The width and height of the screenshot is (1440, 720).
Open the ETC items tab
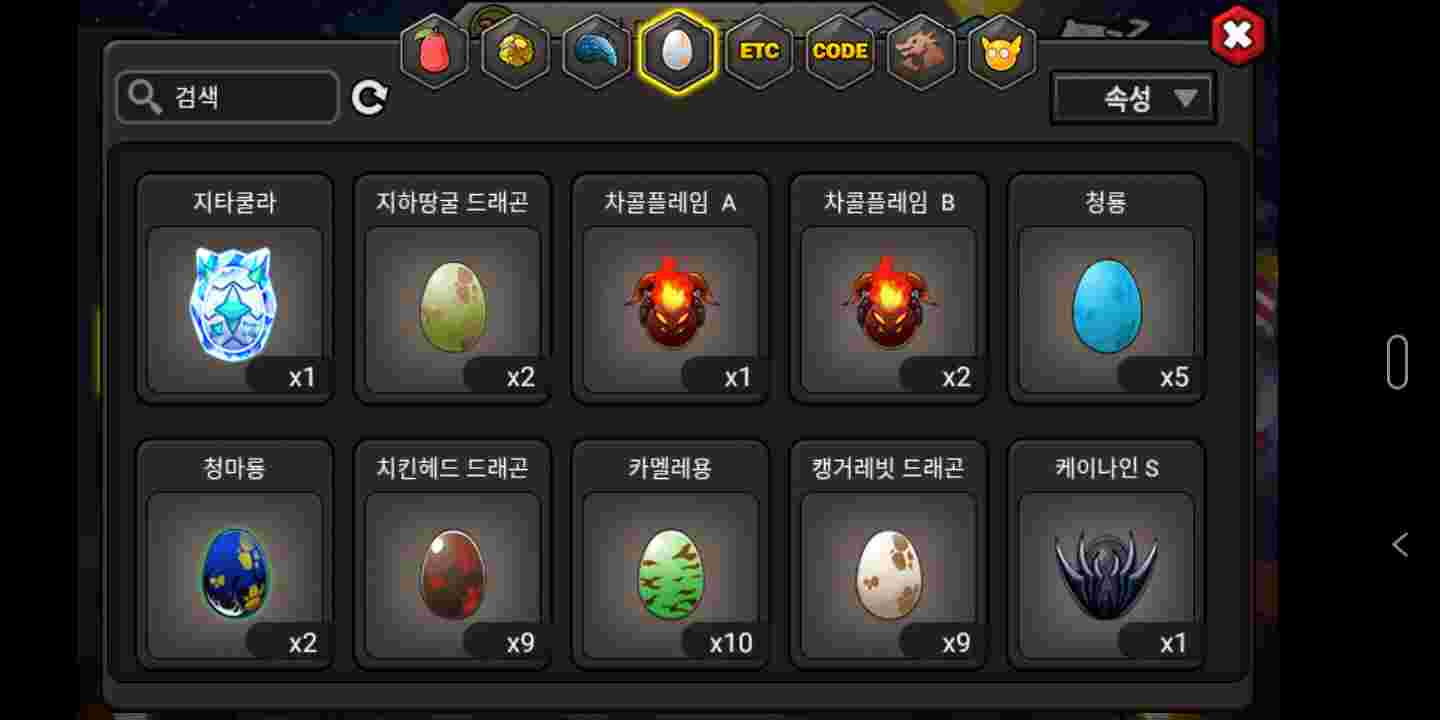[x=759, y=52]
